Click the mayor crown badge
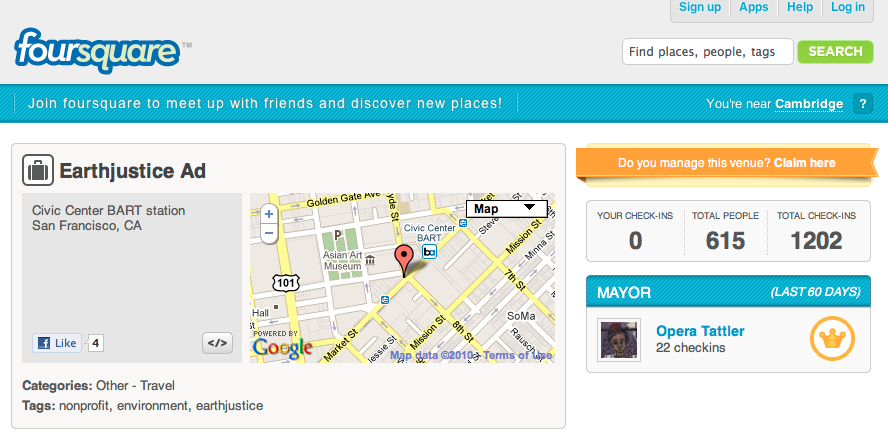The height and width of the screenshot is (442, 888). pos(831,339)
